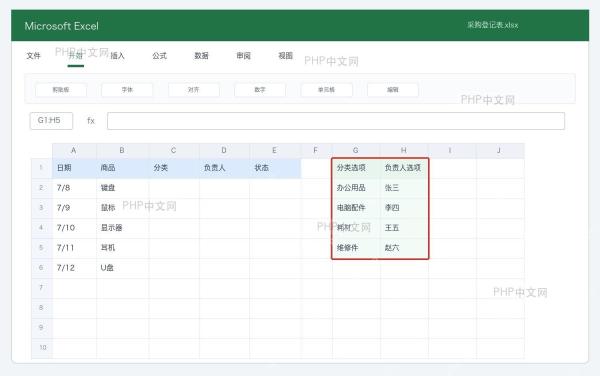
Task: Click into the formula bar input
Action: [x=336, y=121]
